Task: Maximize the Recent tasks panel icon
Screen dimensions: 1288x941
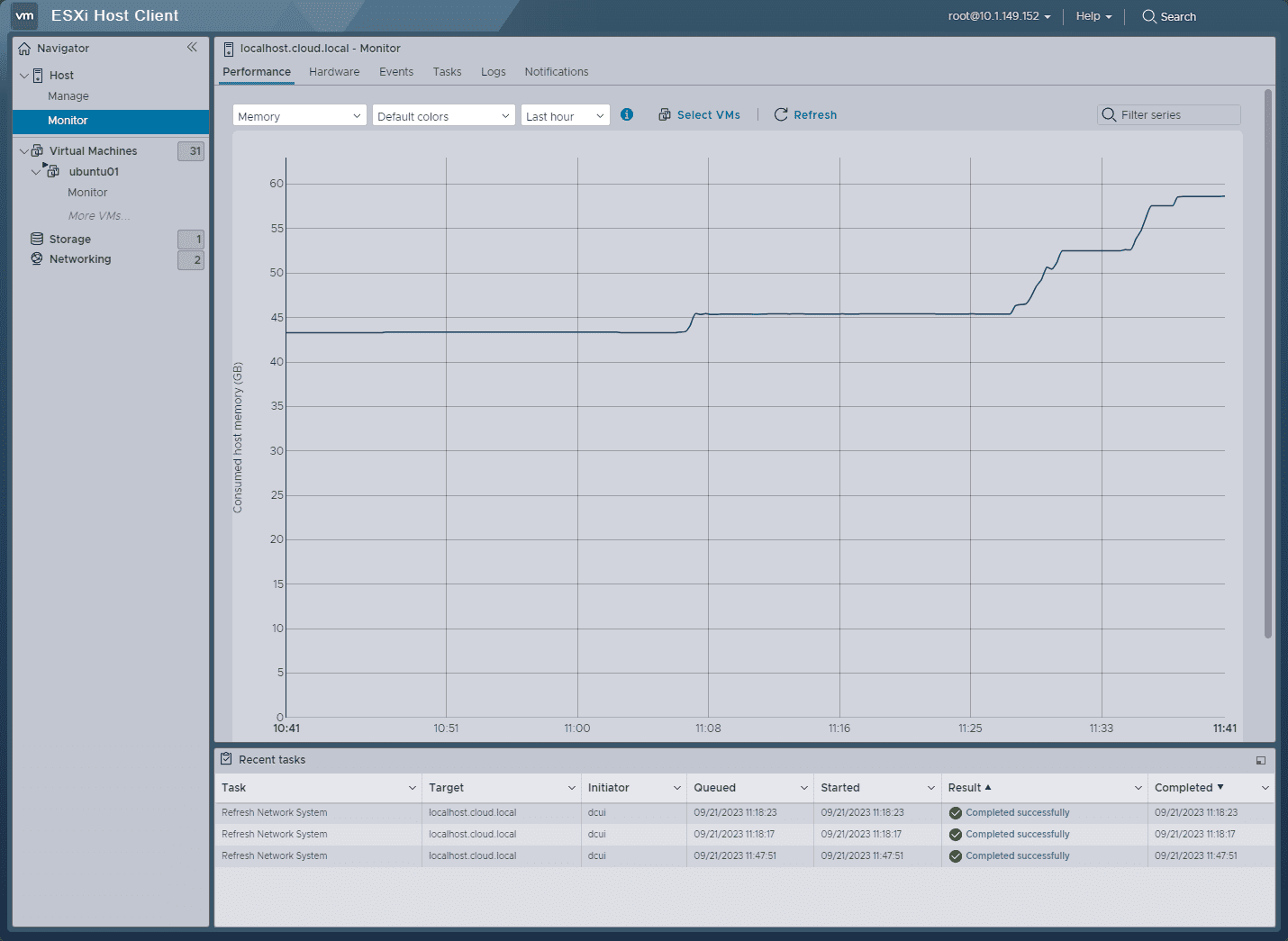Action: tap(1260, 760)
